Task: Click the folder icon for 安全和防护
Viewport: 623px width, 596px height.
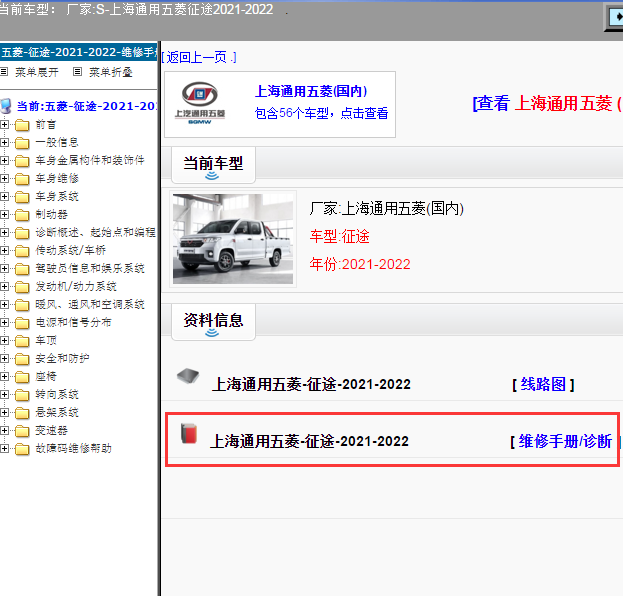Action: coord(22,359)
